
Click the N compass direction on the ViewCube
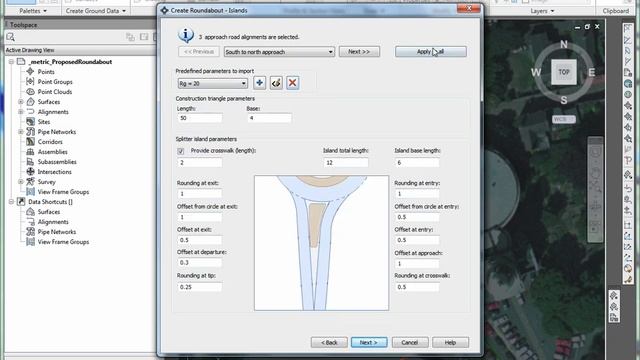[x=564, y=44]
